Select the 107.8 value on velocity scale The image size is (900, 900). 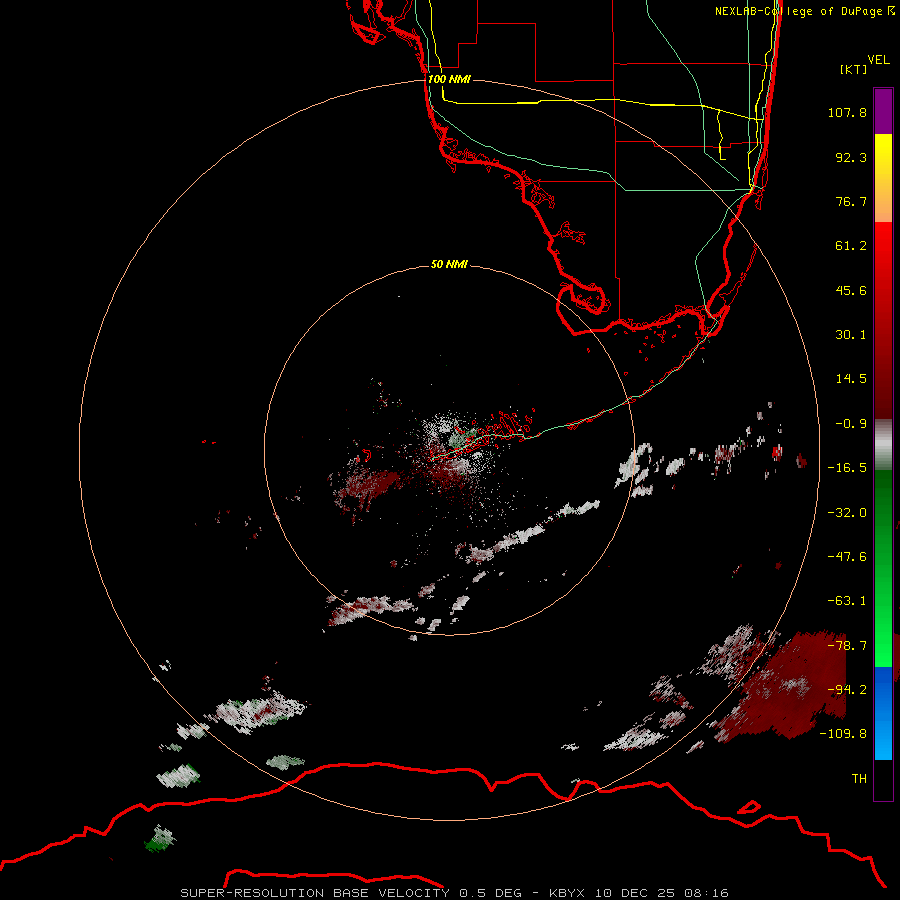[847, 112]
